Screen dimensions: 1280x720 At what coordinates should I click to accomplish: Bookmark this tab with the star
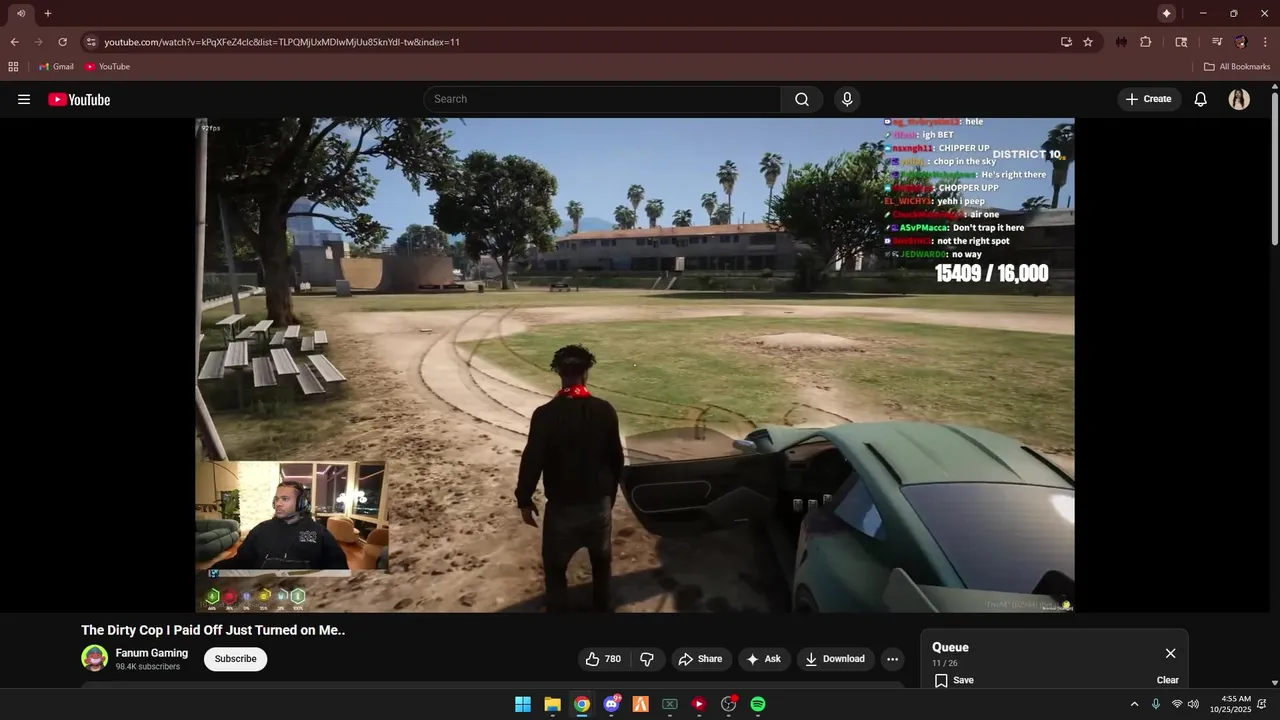click(x=1088, y=42)
